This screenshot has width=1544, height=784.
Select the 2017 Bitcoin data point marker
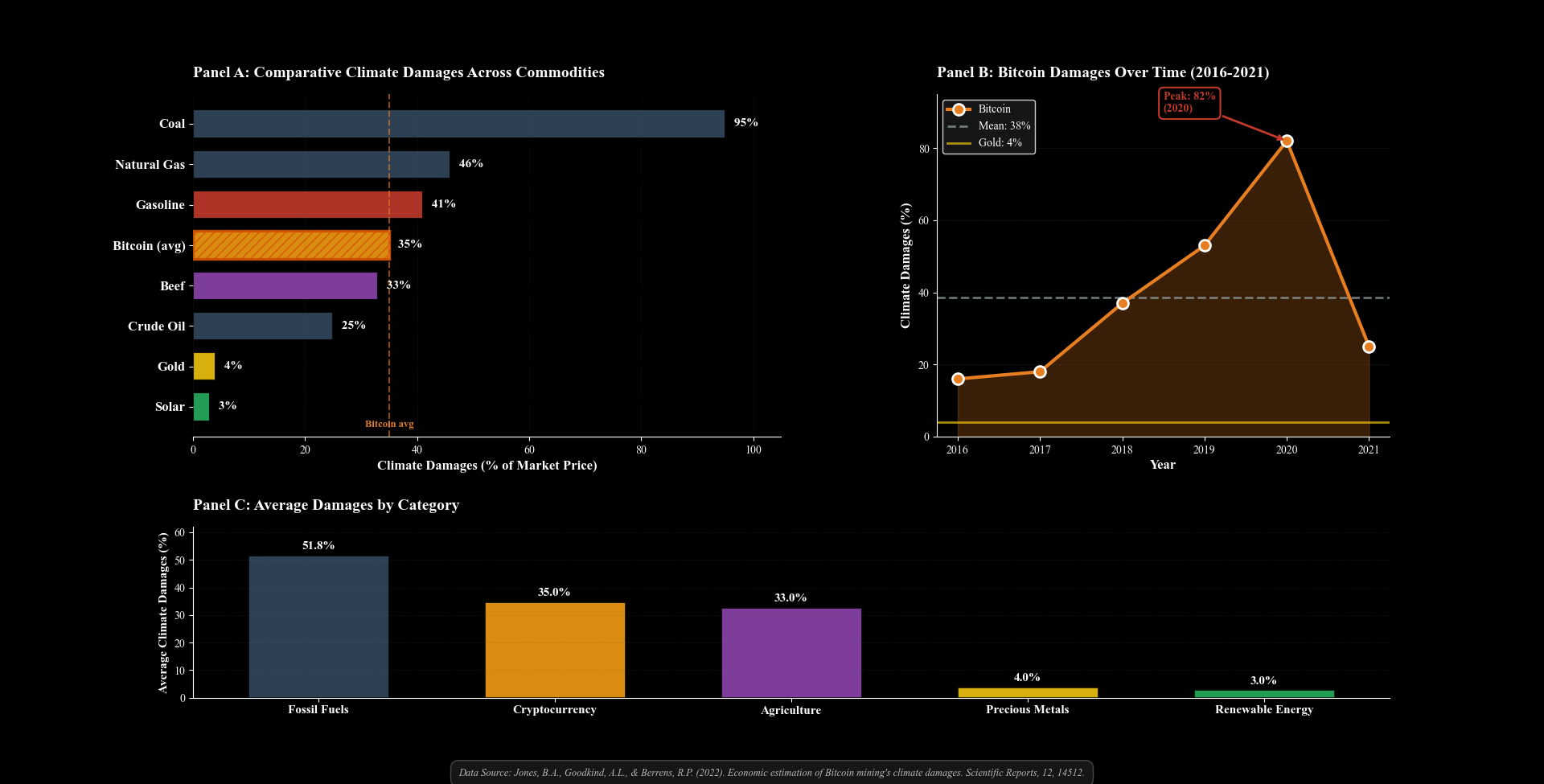(1040, 371)
